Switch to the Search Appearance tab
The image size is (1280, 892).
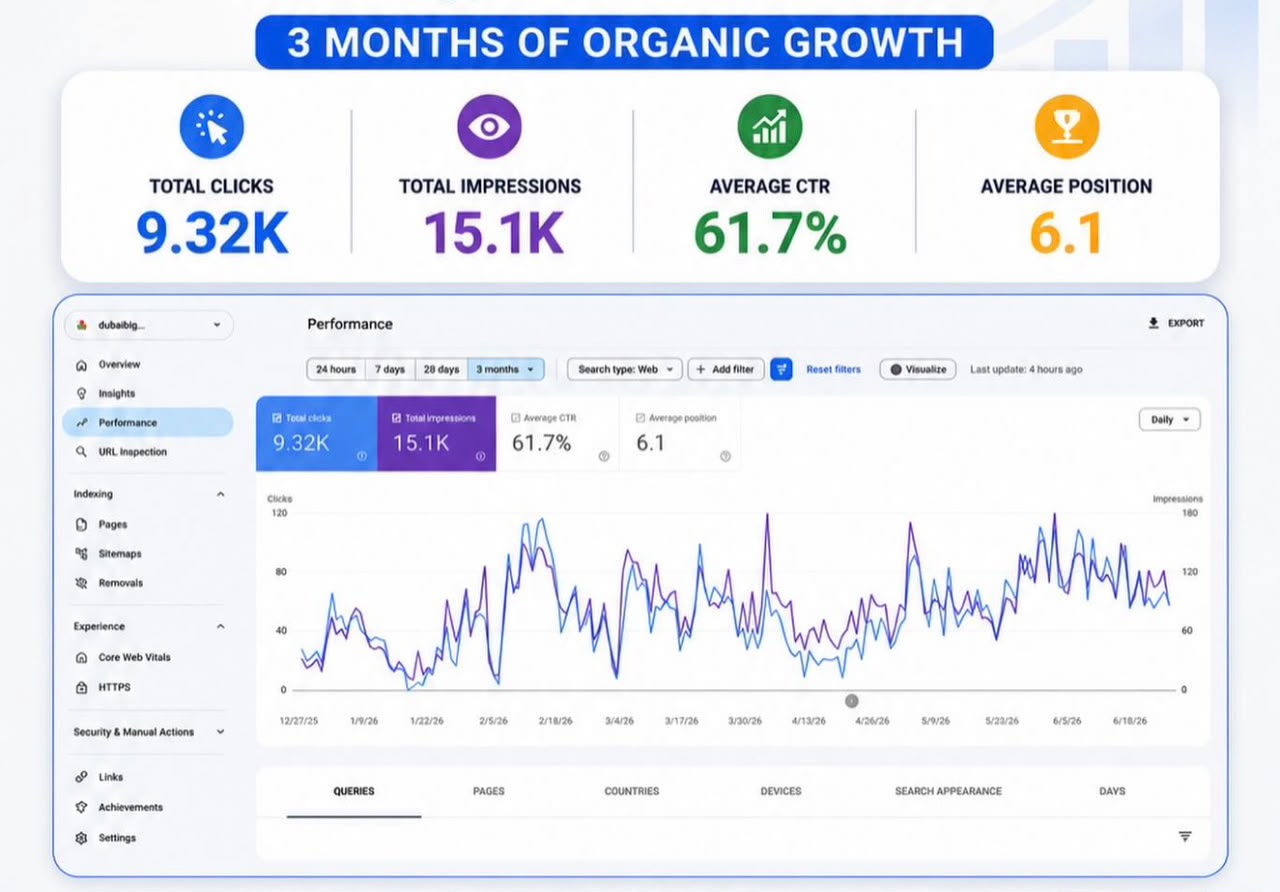point(948,791)
